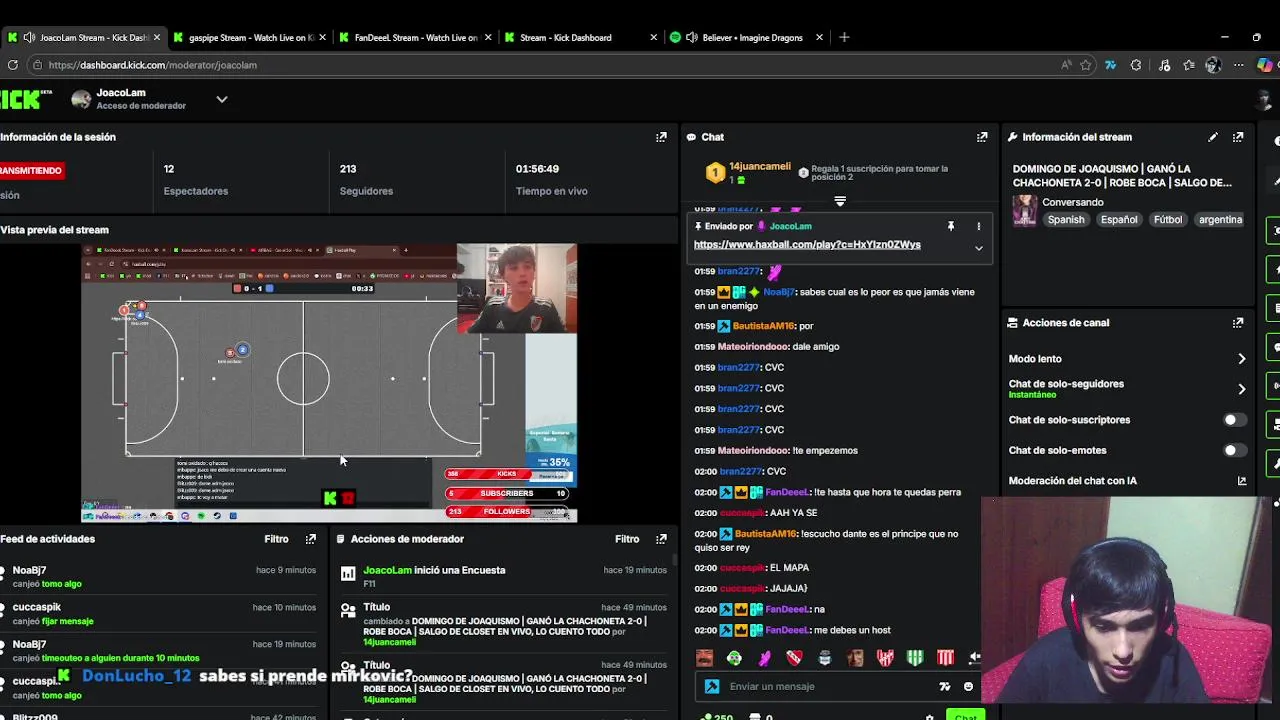Click the moderator hammer badge in message box
The image size is (1280, 720).
coord(712,687)
